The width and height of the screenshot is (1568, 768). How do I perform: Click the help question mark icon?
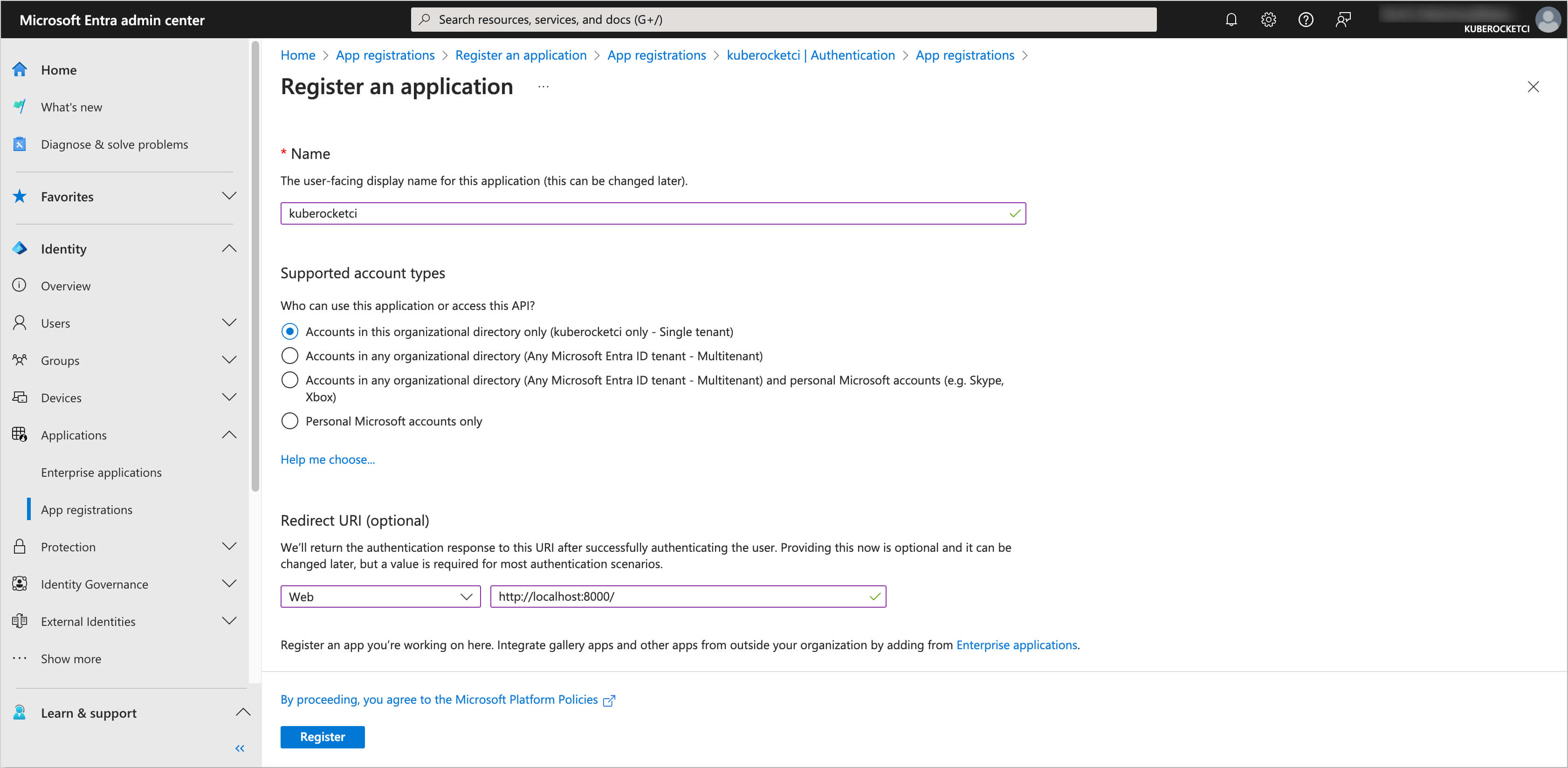[x=1306, y=19]
